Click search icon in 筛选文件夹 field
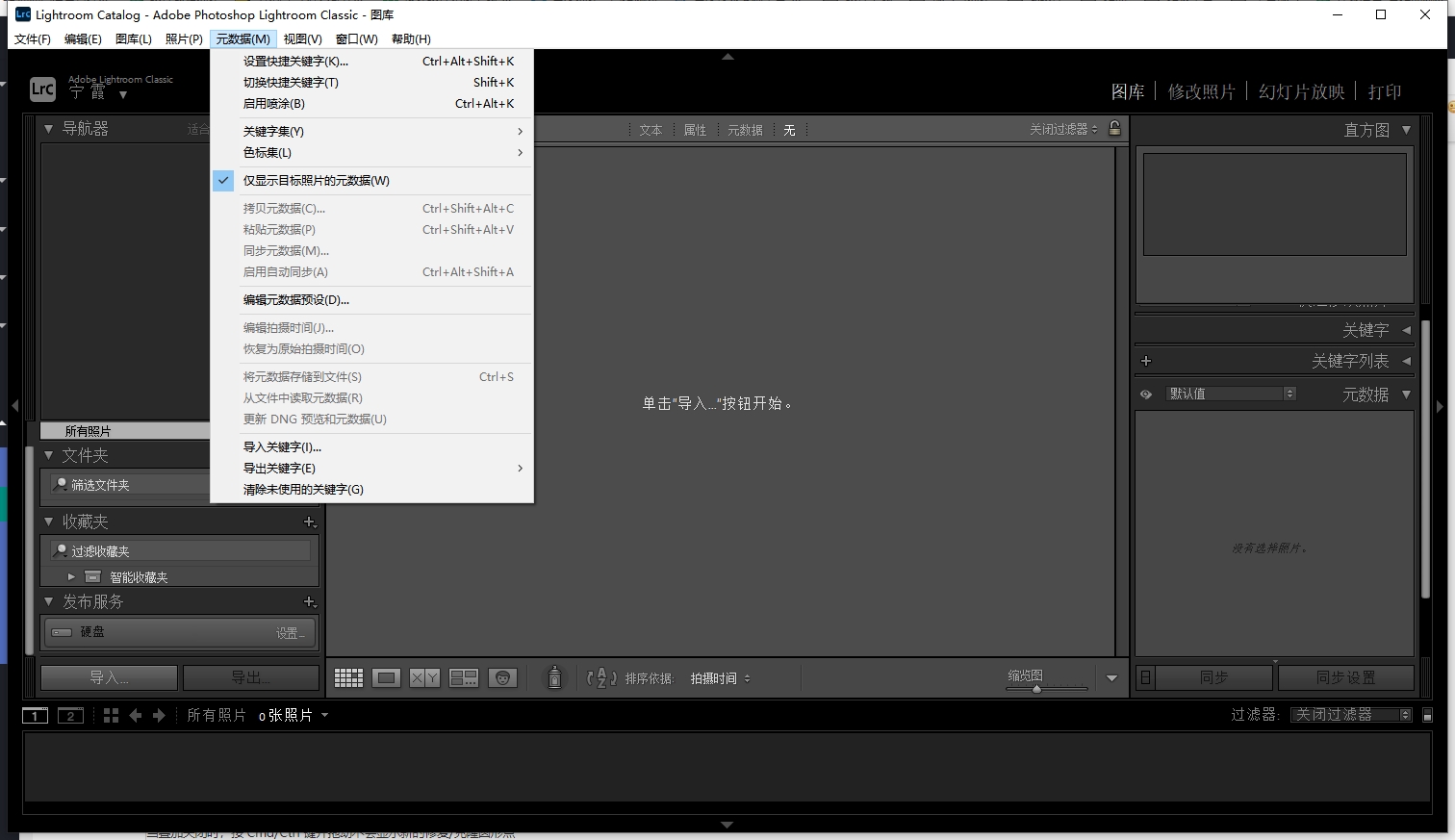This screenshot has height=840, width=1455. [61, 484]
